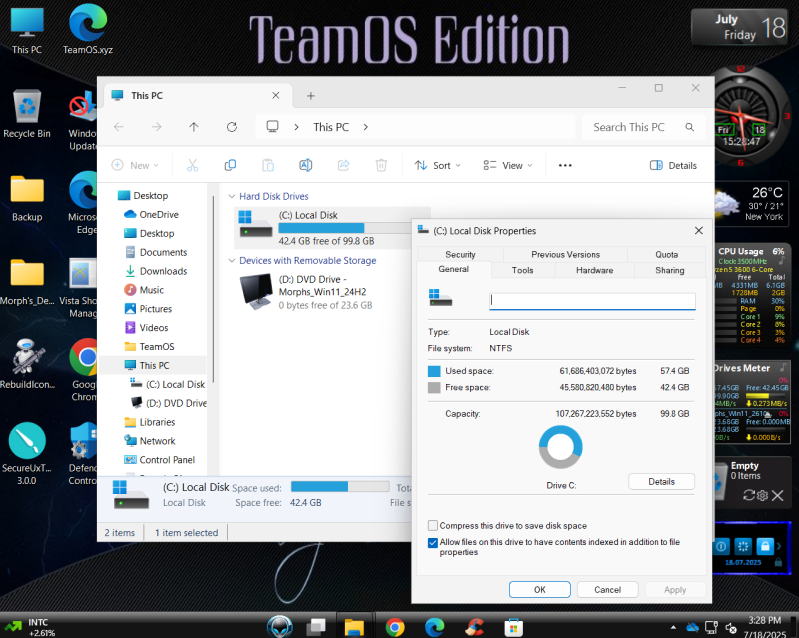The height and width of the screenshot is (638, 799).
Task: Click the Alienware start button on taskbar
Action: tap(280, 626)
